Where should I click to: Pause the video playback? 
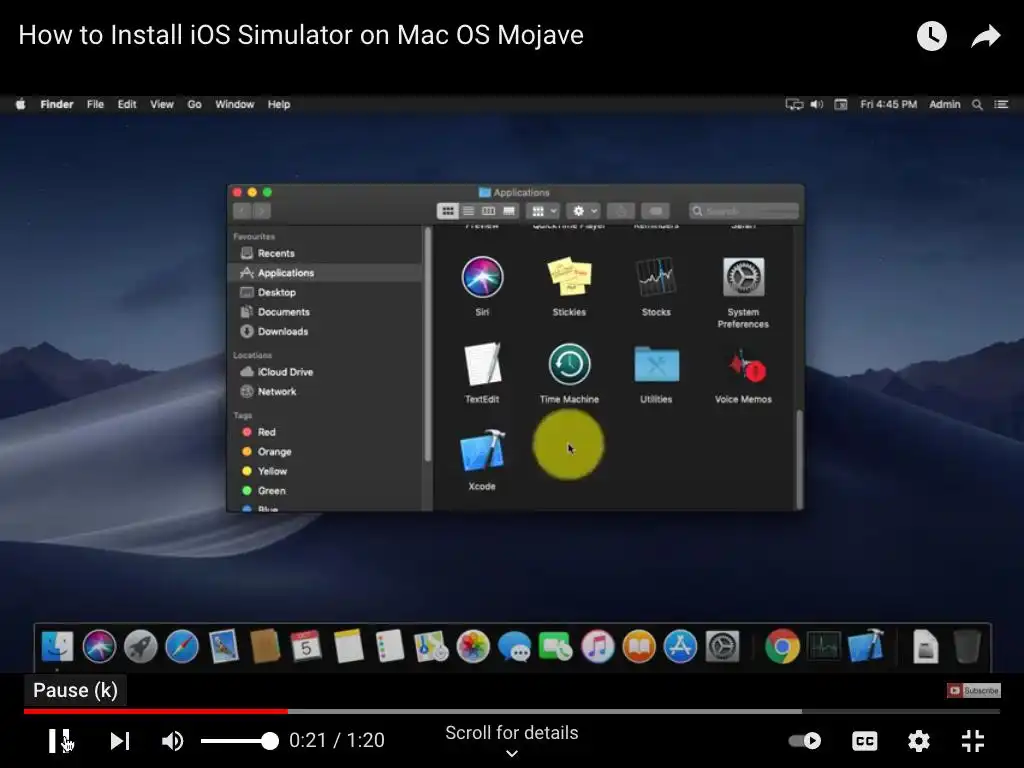tap(60, 741)
